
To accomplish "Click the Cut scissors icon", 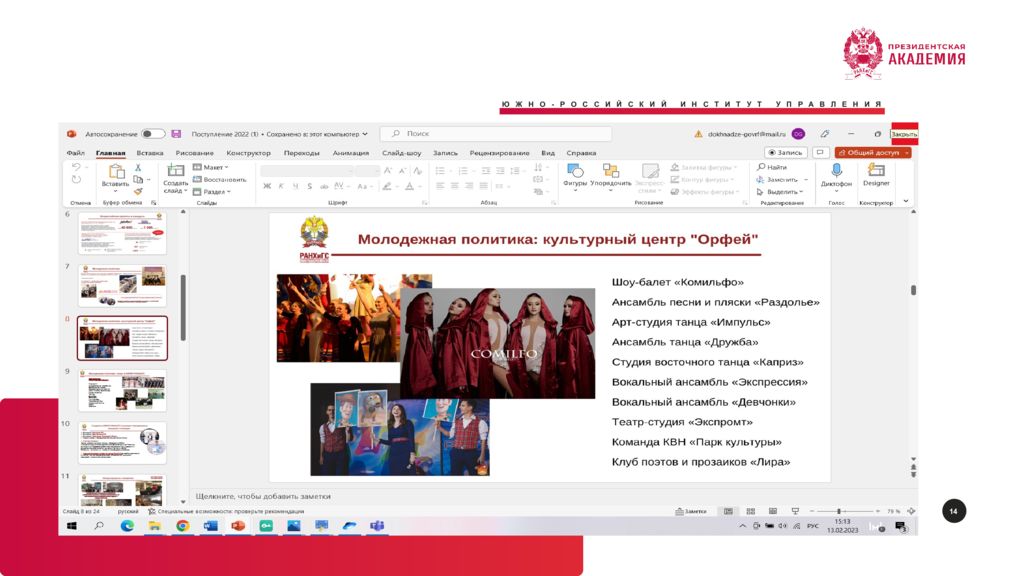I will tap(138, 168).
